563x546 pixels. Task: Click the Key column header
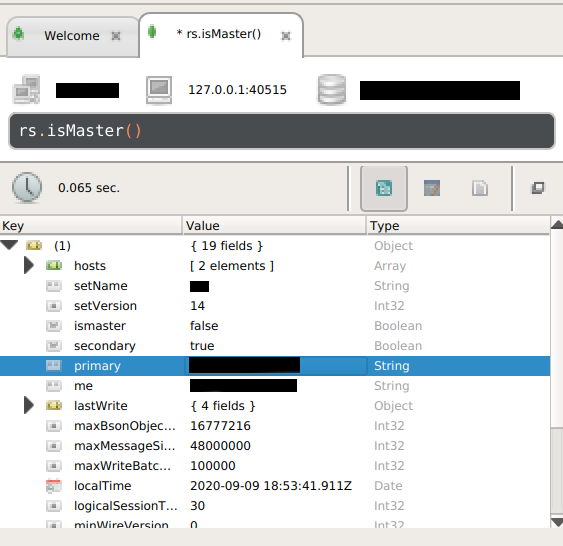click(91, 226)
